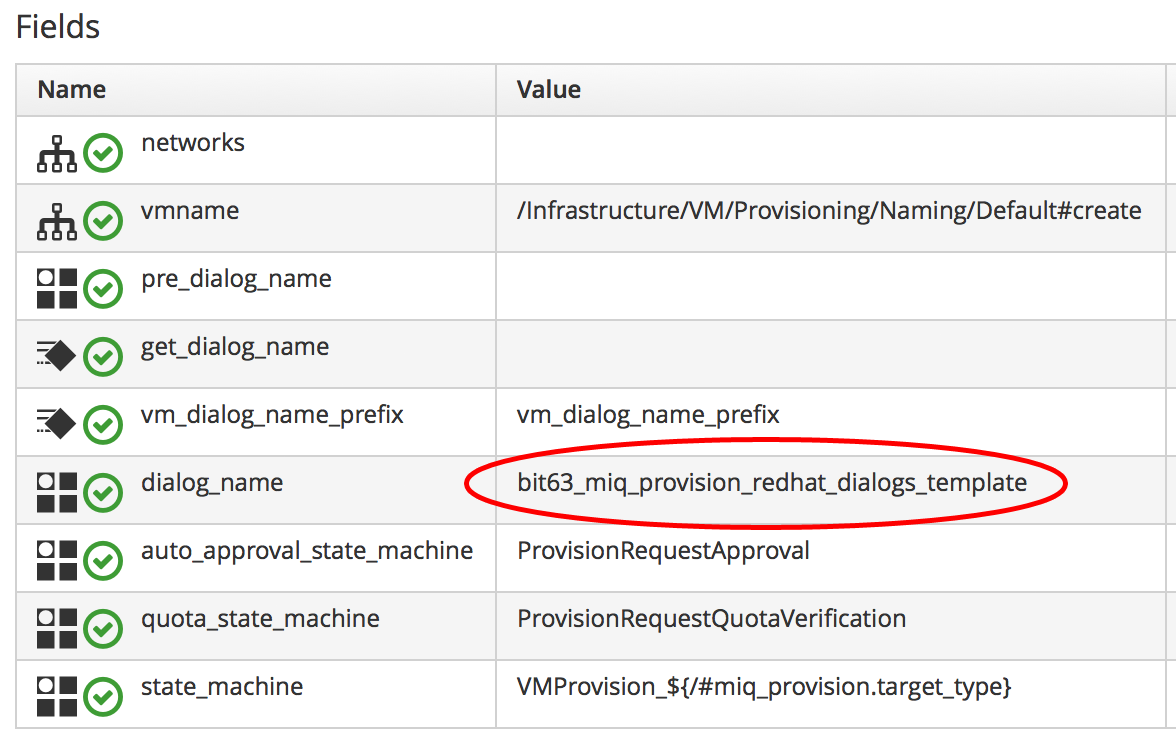Screen dimensions: 1176x742
Task: Click the VMProvision_${/#miq_provision.target_type} value
Action: (x=765, y=687)
